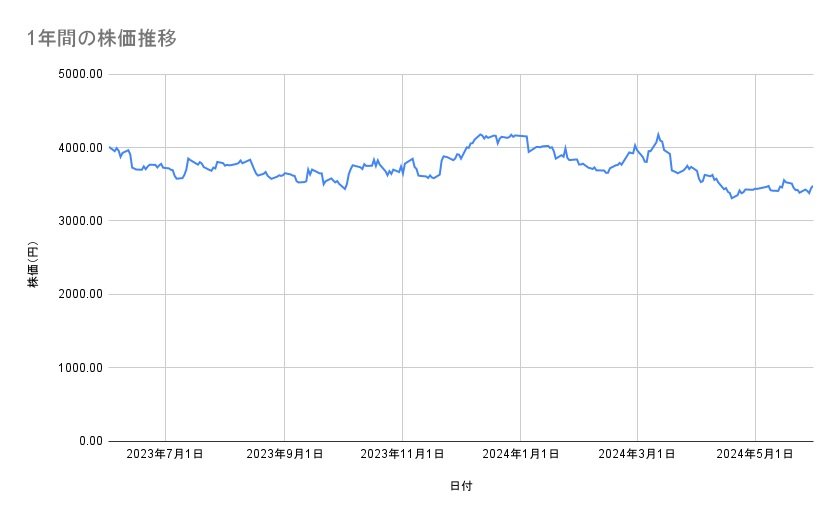Screen dimensions: 839x519
Task: Select the horizontal axis title 日付
Action: click(461, 486)
